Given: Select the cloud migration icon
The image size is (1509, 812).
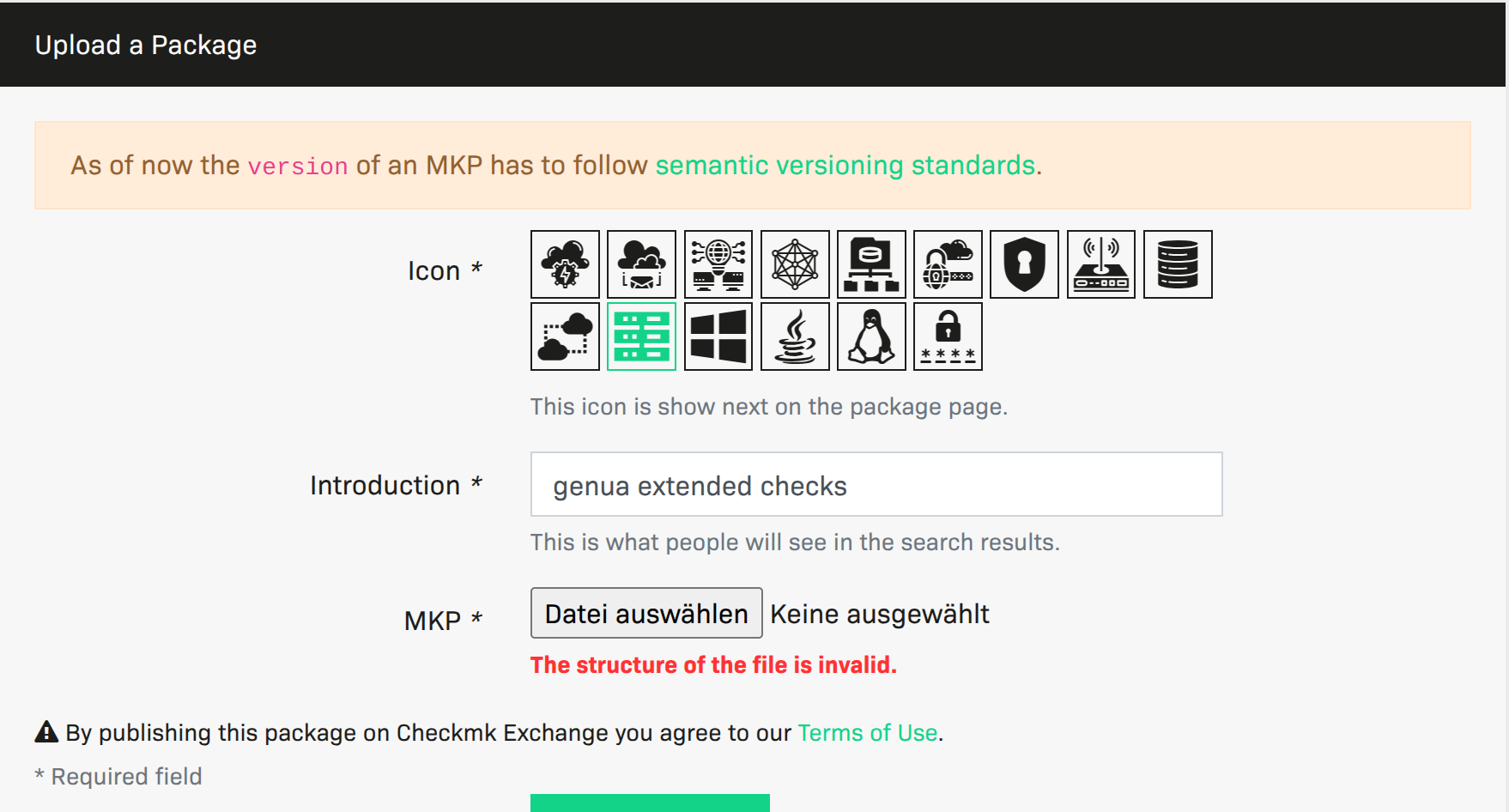Looking at the screenshot, I should tap(565, 336).
